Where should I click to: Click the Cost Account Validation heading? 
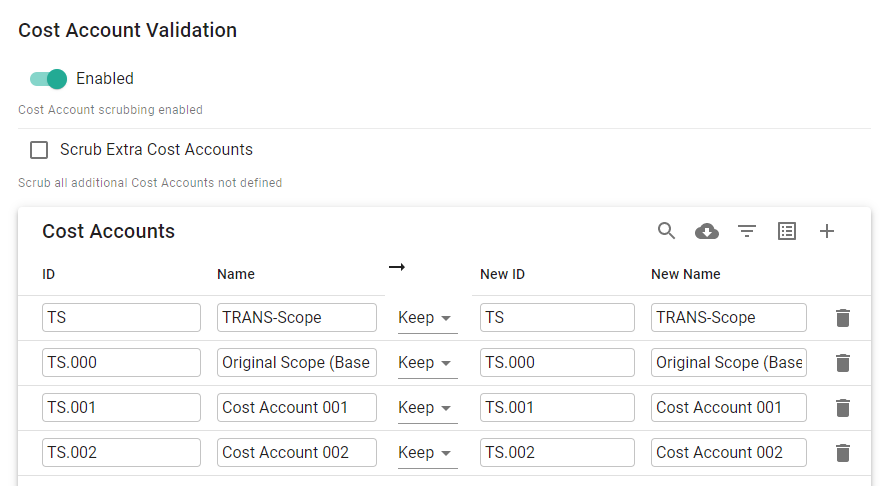(127, 30)
